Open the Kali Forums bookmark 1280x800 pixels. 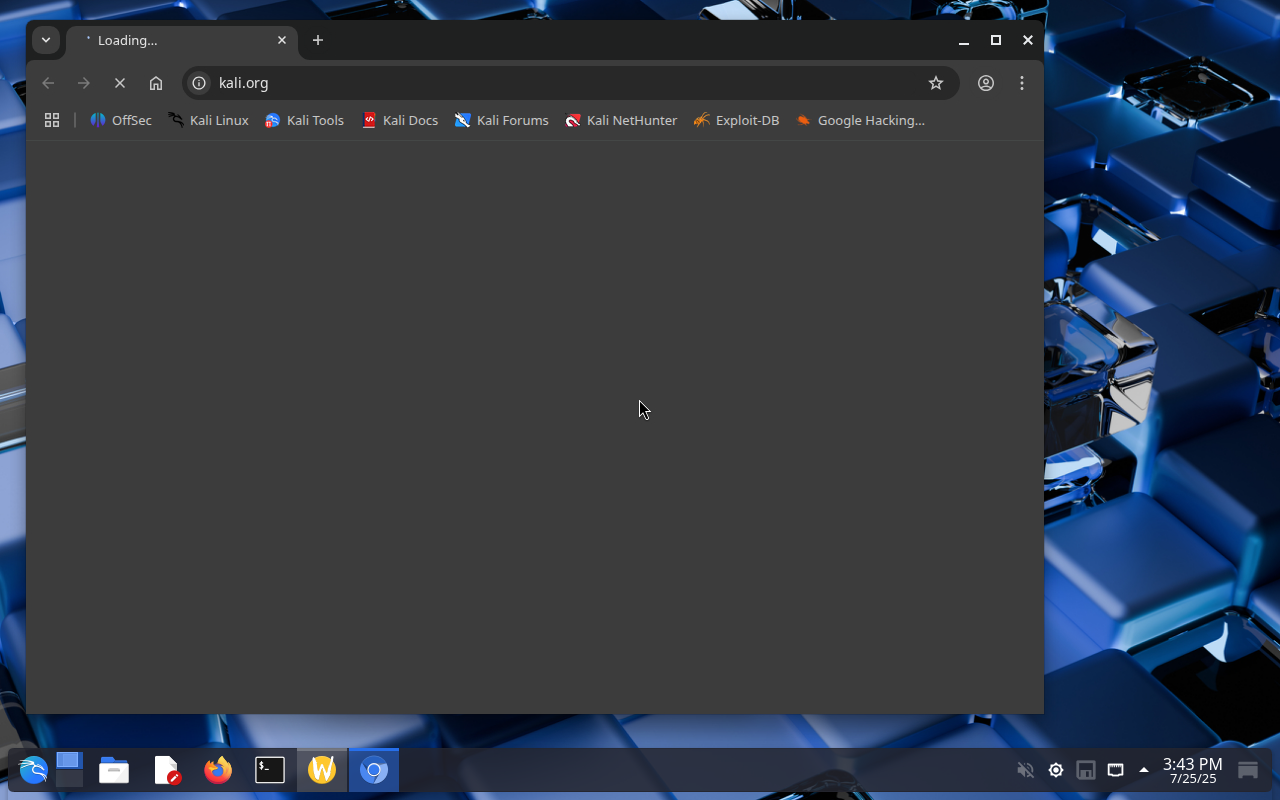pyautogui.click(x=501, y=120)
